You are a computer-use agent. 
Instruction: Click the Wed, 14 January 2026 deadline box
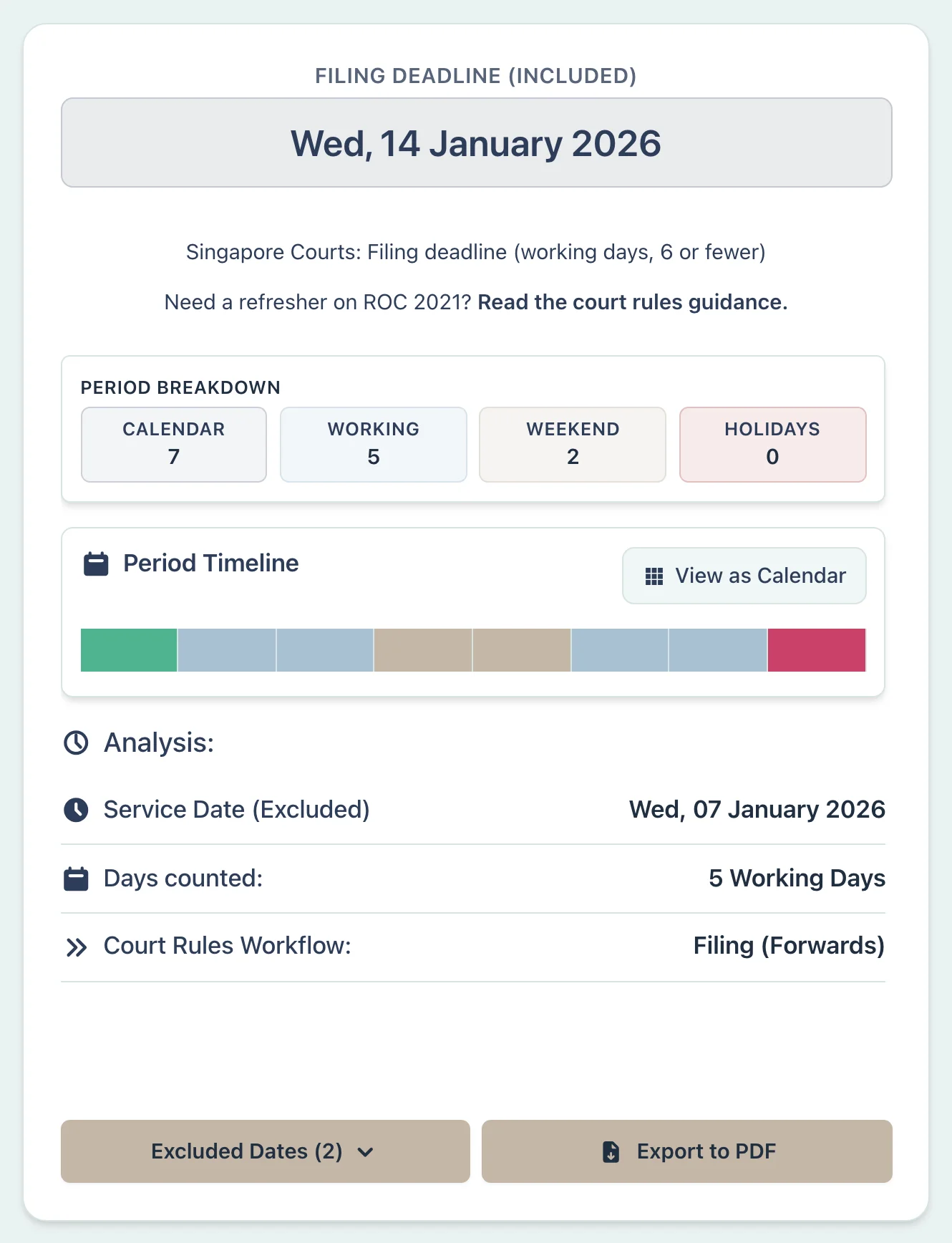click(x=475, y=142)
